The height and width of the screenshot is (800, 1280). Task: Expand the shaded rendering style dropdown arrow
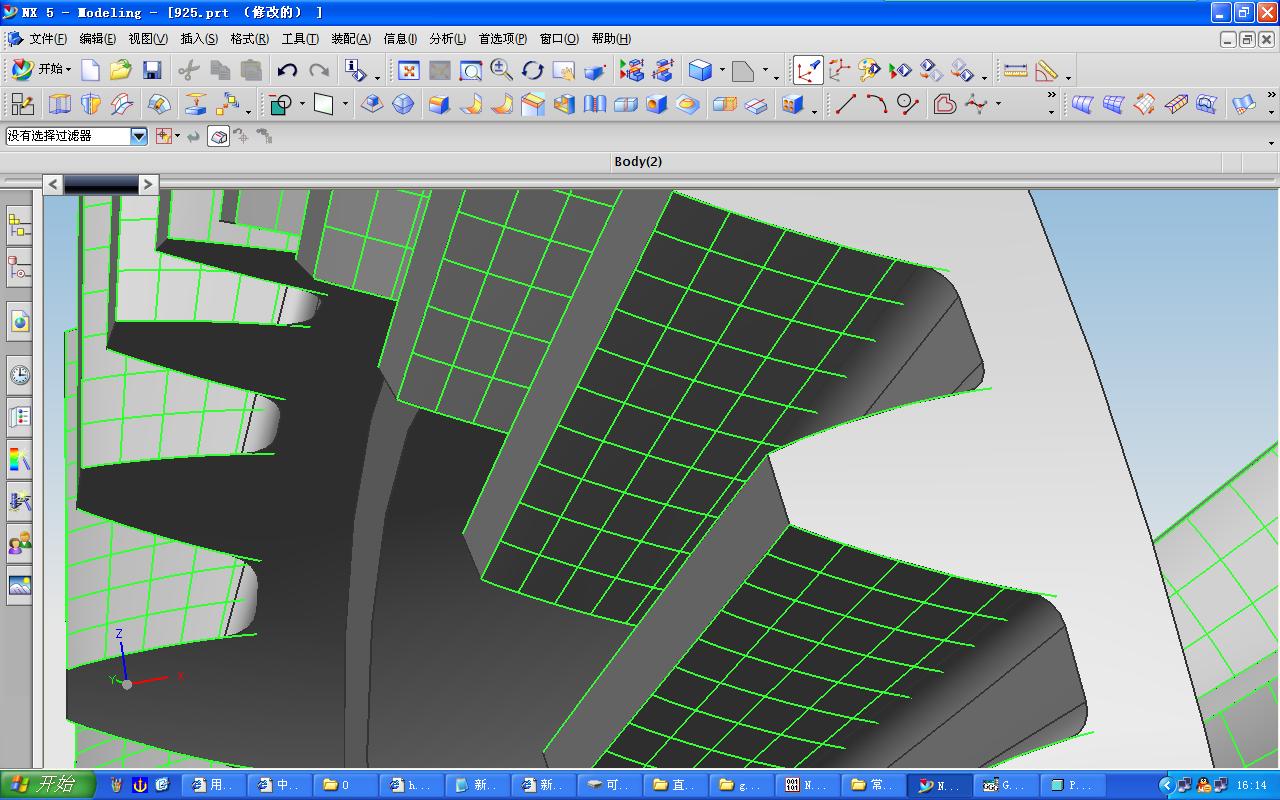[721, 72]
